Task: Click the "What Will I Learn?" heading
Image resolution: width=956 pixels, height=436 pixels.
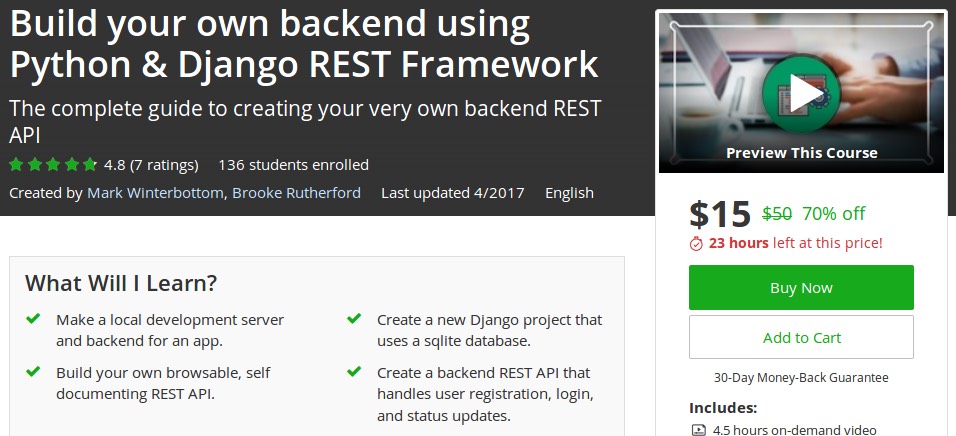Action: point(121,283)
